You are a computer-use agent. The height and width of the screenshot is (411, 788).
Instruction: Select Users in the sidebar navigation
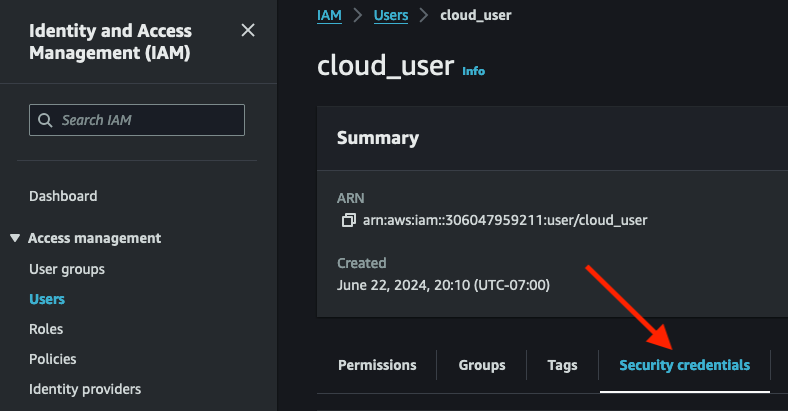[47, 299]
